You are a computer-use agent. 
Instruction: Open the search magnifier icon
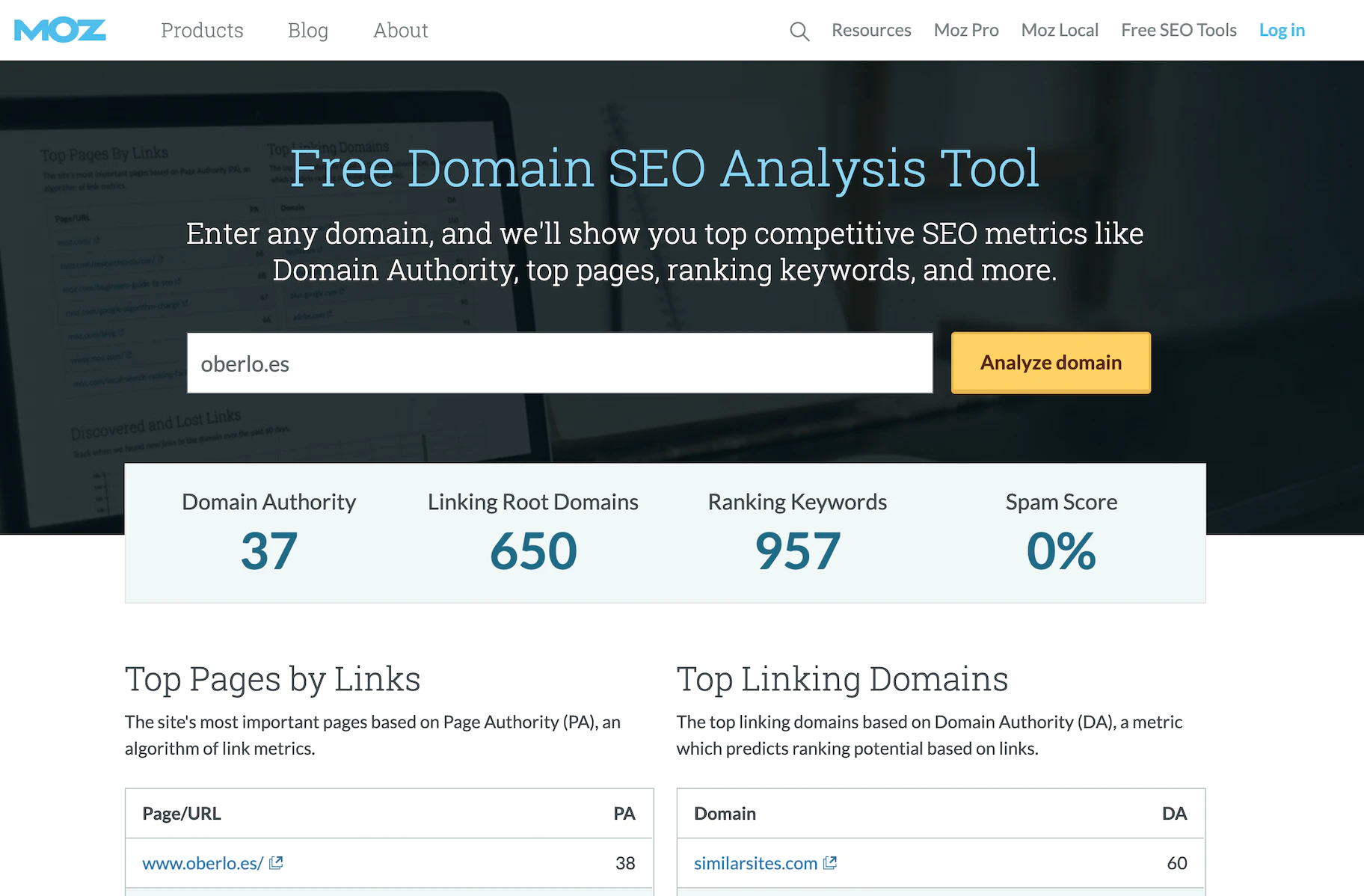pos(799,31)
